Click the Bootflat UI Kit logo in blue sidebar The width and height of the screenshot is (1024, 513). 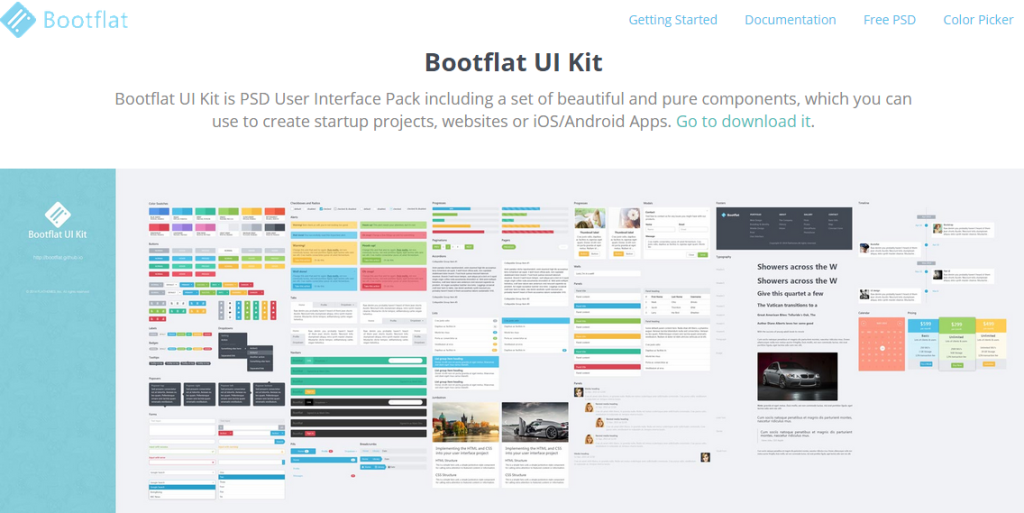pyautogui.click(x=57, y=215)
